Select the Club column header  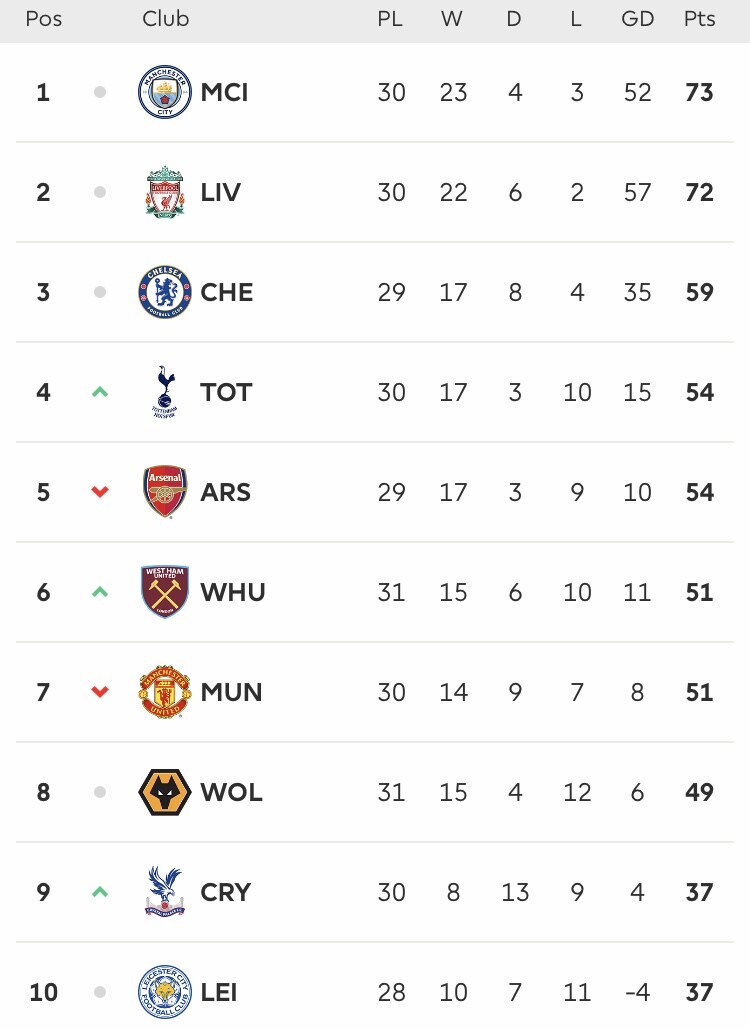coord(165,18)
